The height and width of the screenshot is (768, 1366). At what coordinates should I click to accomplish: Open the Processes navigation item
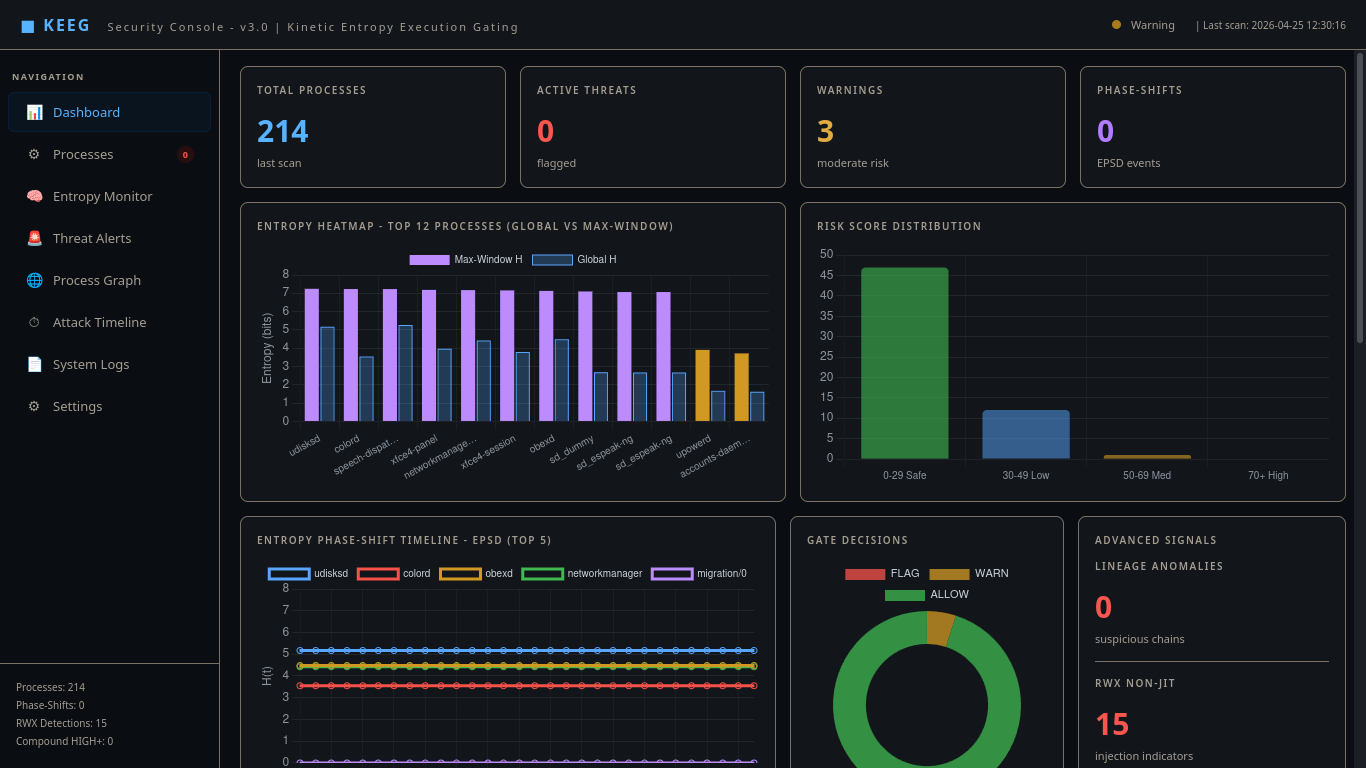point(109,154)
